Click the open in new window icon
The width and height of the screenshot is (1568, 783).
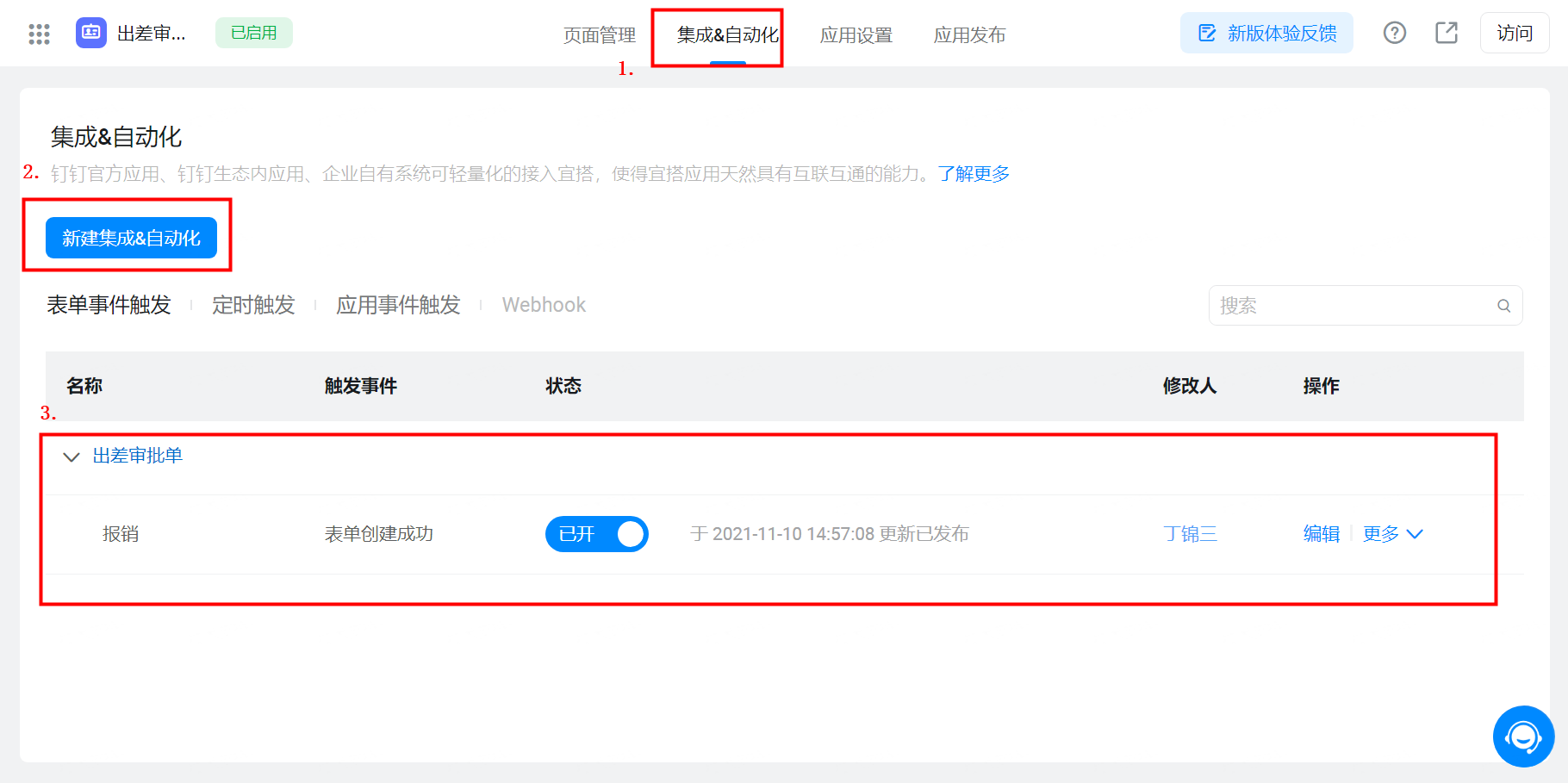click(x=1446, y=33)
